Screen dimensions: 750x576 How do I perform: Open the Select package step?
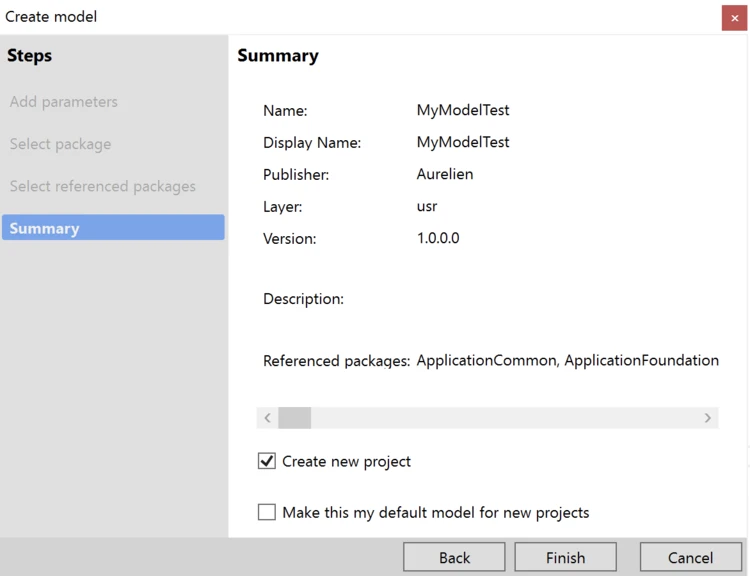60,144
